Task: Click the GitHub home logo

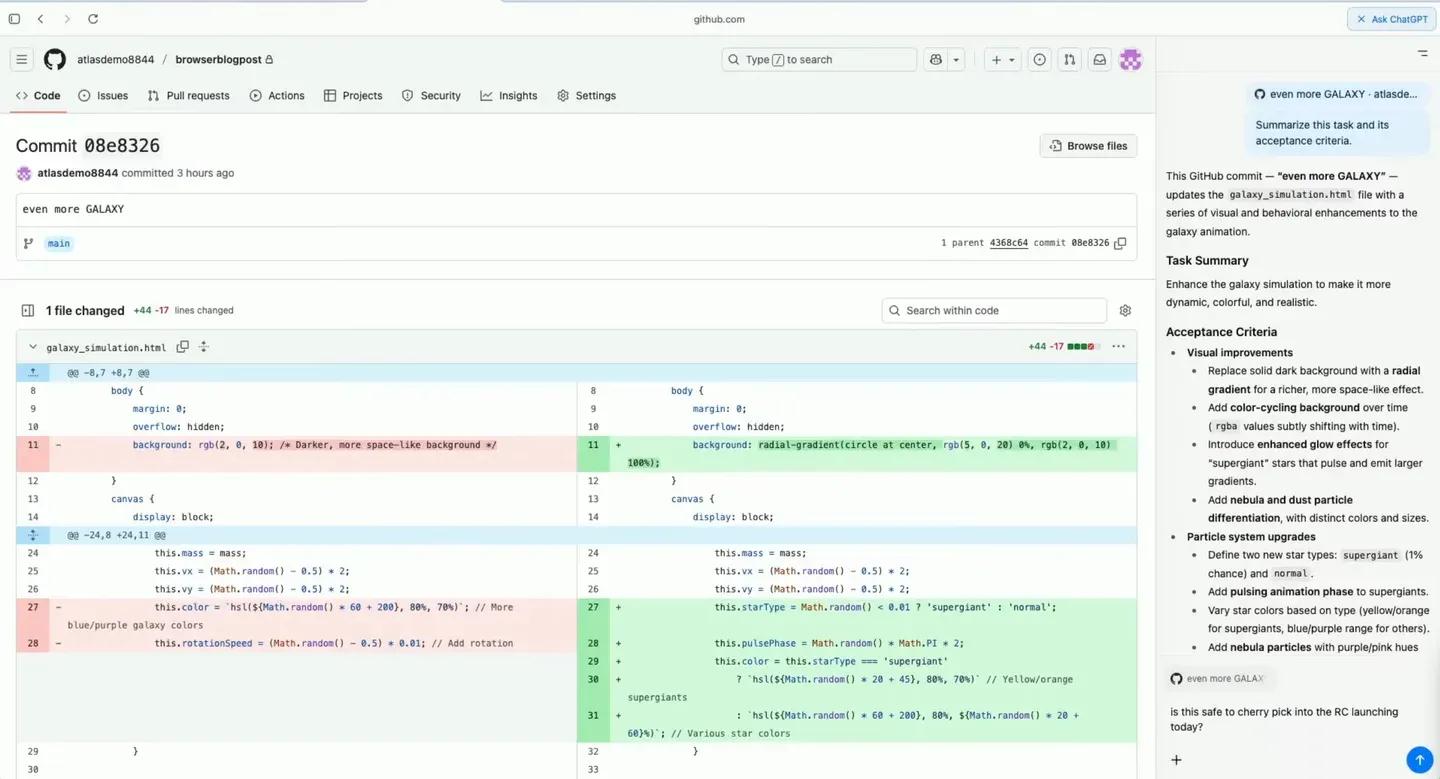Action: coord(54,59)
